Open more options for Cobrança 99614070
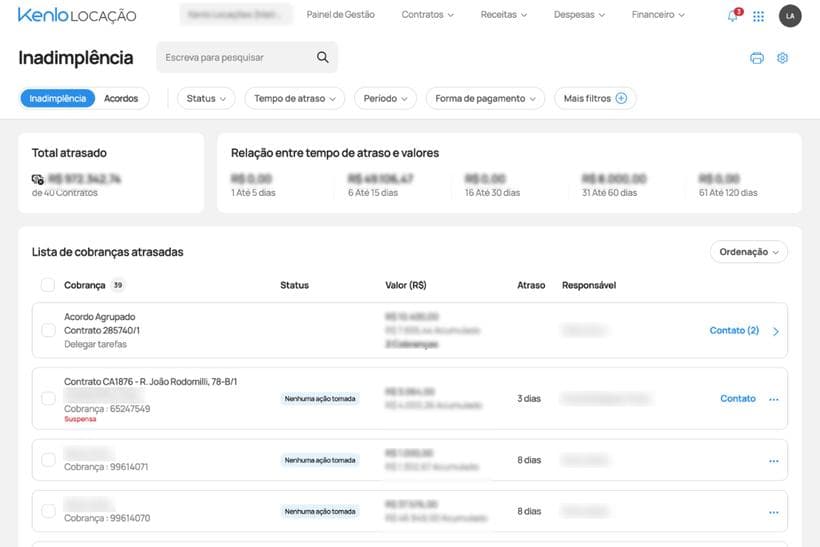 click(x=774, y=512)
